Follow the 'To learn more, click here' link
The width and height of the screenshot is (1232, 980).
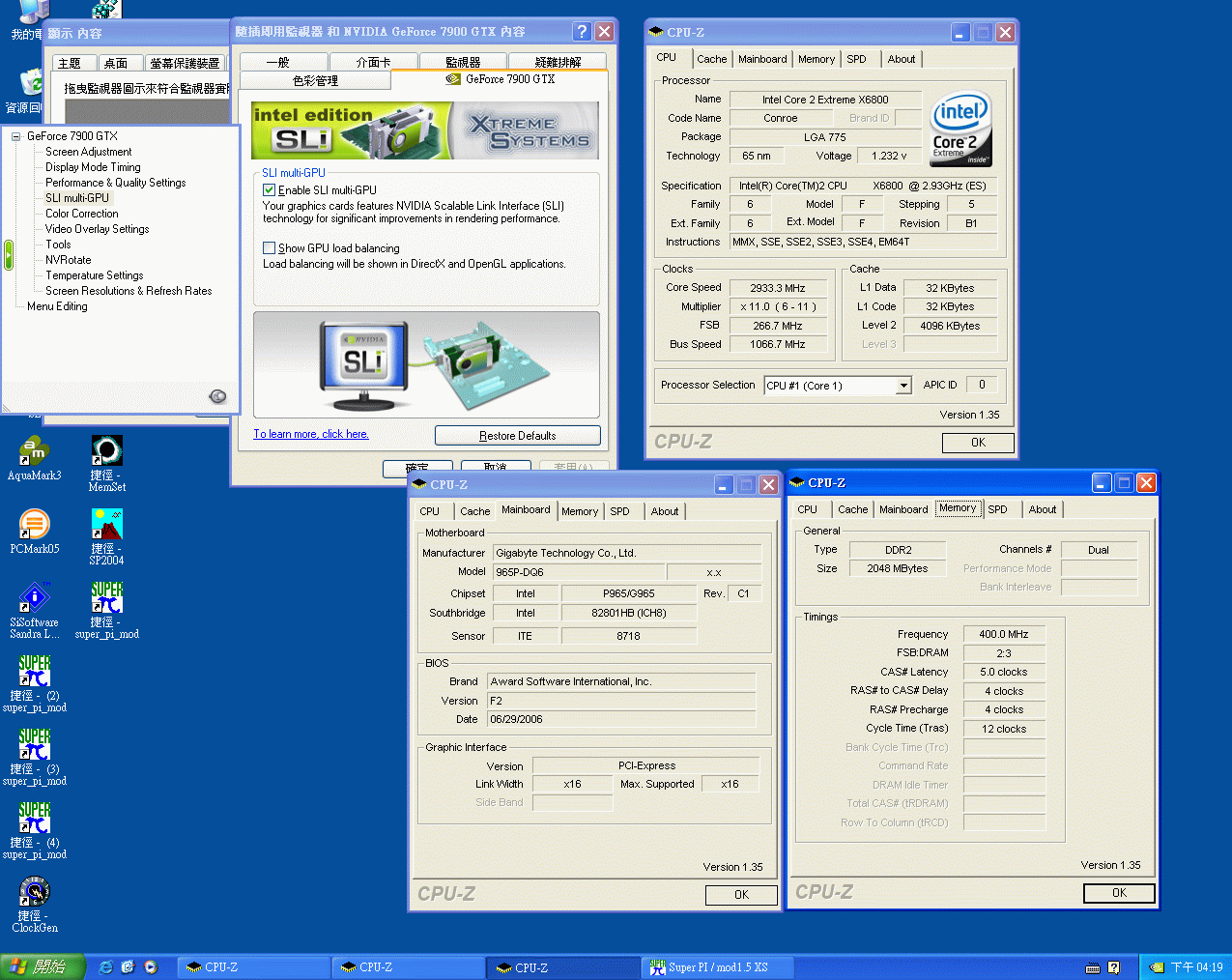[x=311, y=434]
